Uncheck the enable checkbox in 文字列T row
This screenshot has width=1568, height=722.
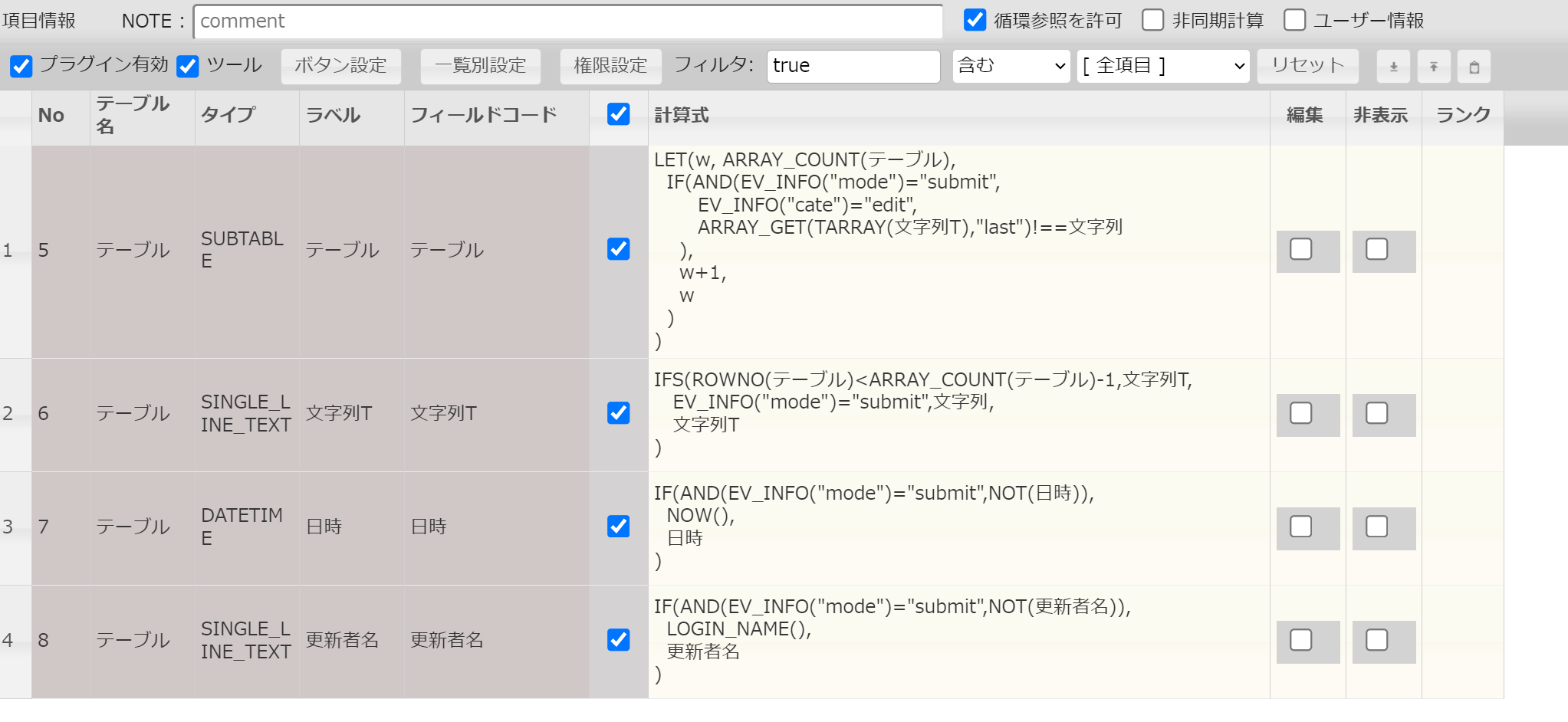(x=618, y=413)
